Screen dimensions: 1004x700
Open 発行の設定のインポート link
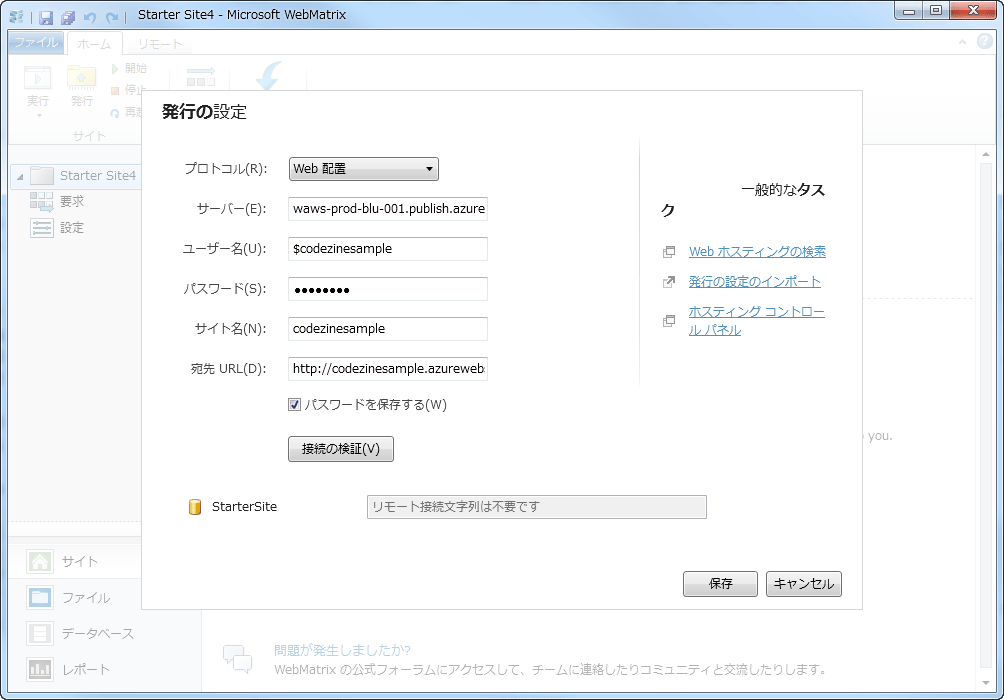pyautogui.click(x=755, y=282)
